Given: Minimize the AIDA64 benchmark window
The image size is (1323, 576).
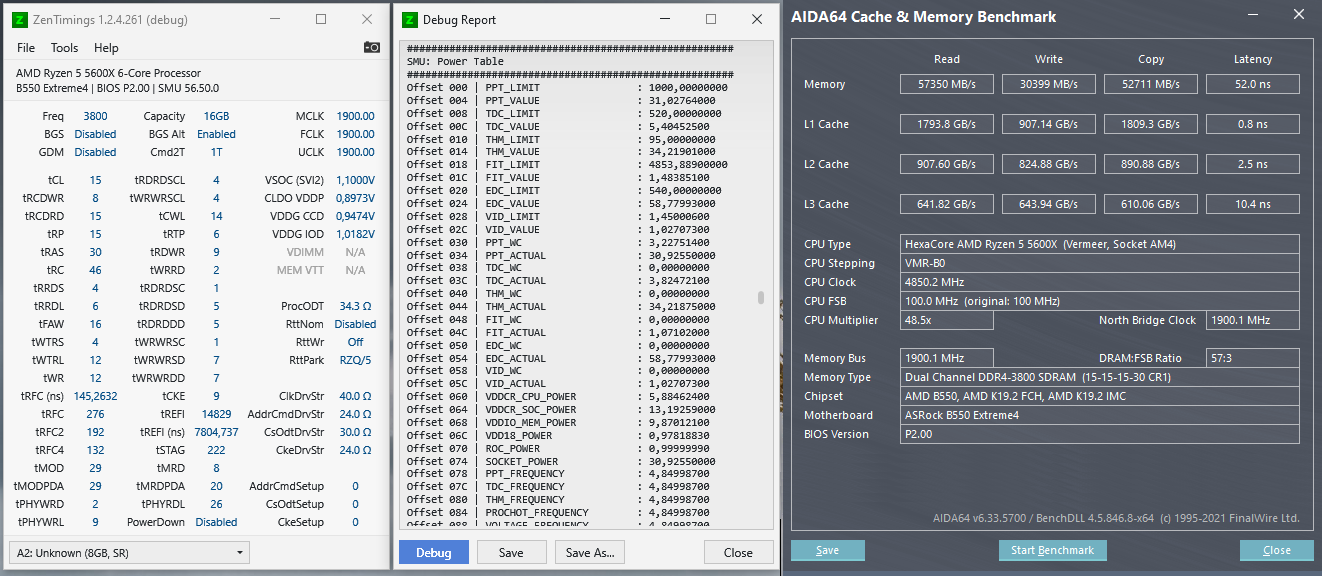Looking at the screenshot, I should (x=1254, y=15).
